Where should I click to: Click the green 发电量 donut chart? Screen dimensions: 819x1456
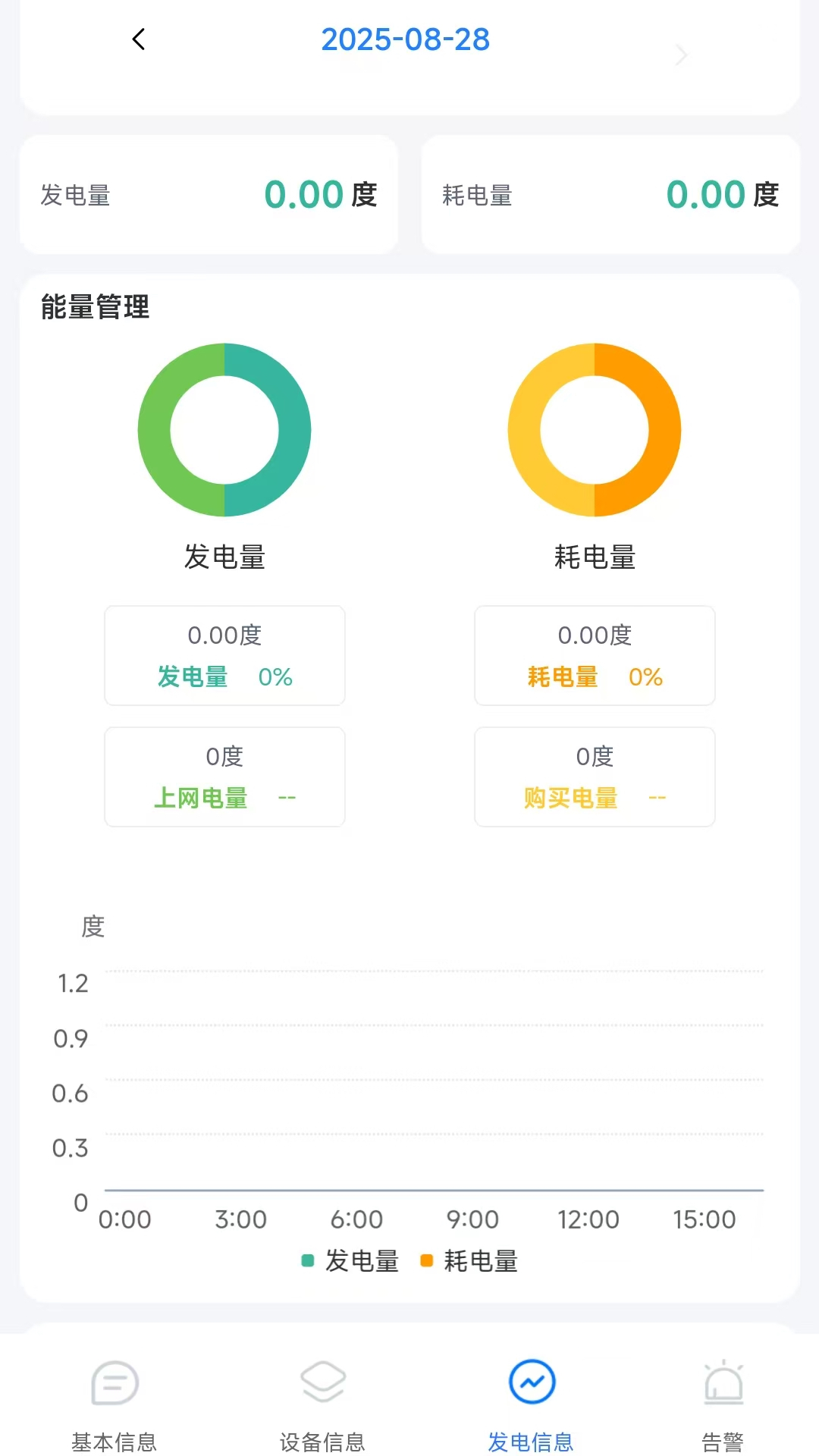224,430
